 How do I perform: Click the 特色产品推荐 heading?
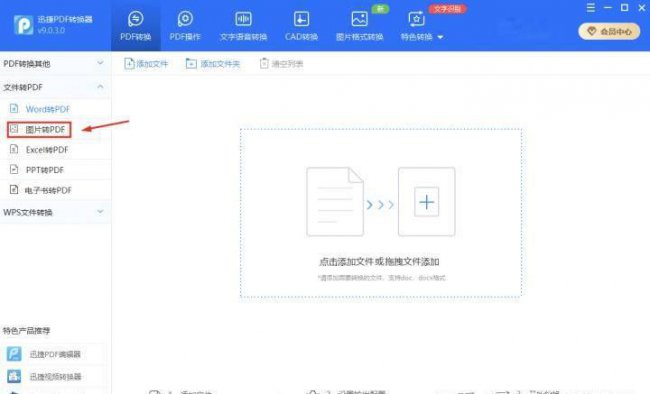(x=26, y=331)
